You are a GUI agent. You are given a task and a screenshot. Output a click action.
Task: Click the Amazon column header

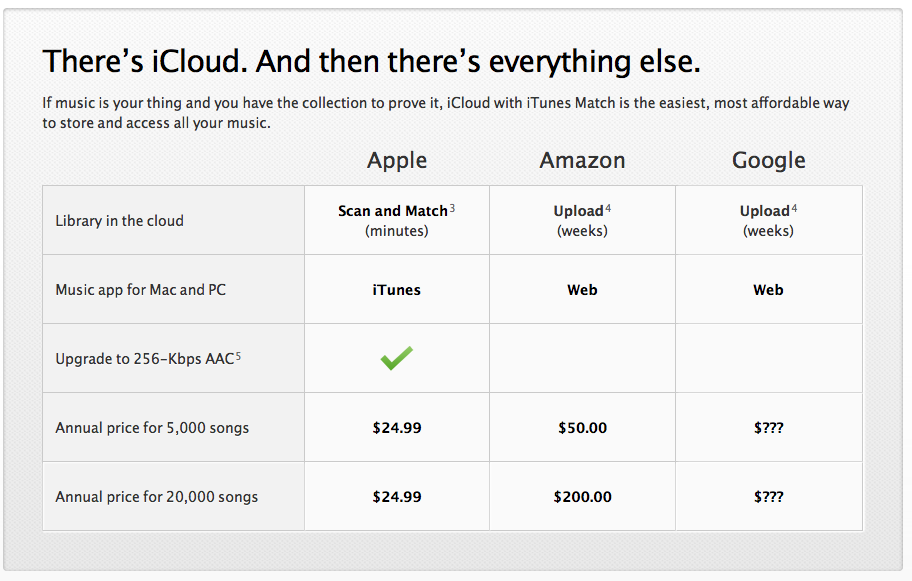(582, 160)
